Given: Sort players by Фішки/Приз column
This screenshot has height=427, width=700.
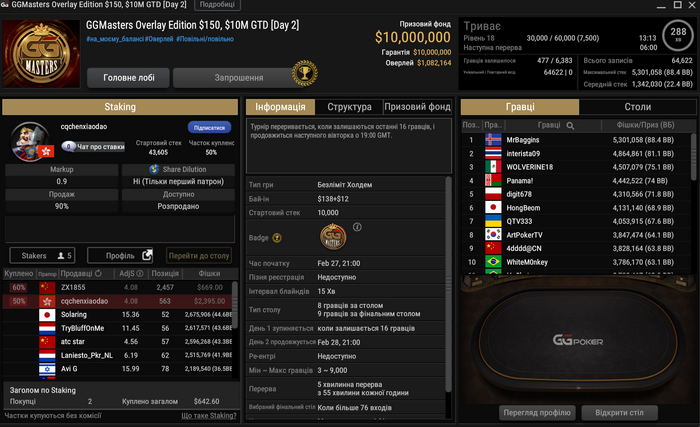Looking at the screenshot, I should (x=645, y=125).
